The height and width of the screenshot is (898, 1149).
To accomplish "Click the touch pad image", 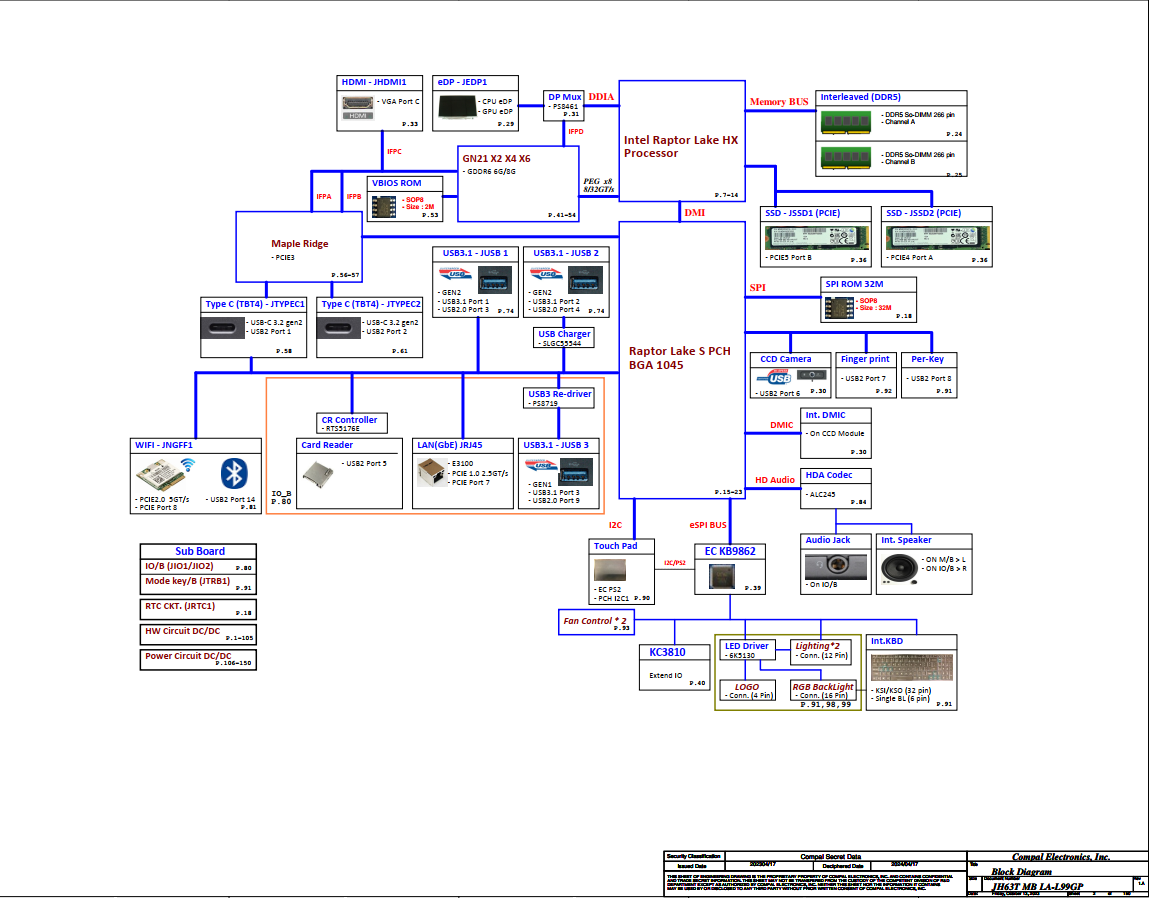I will tap(610, 571).
